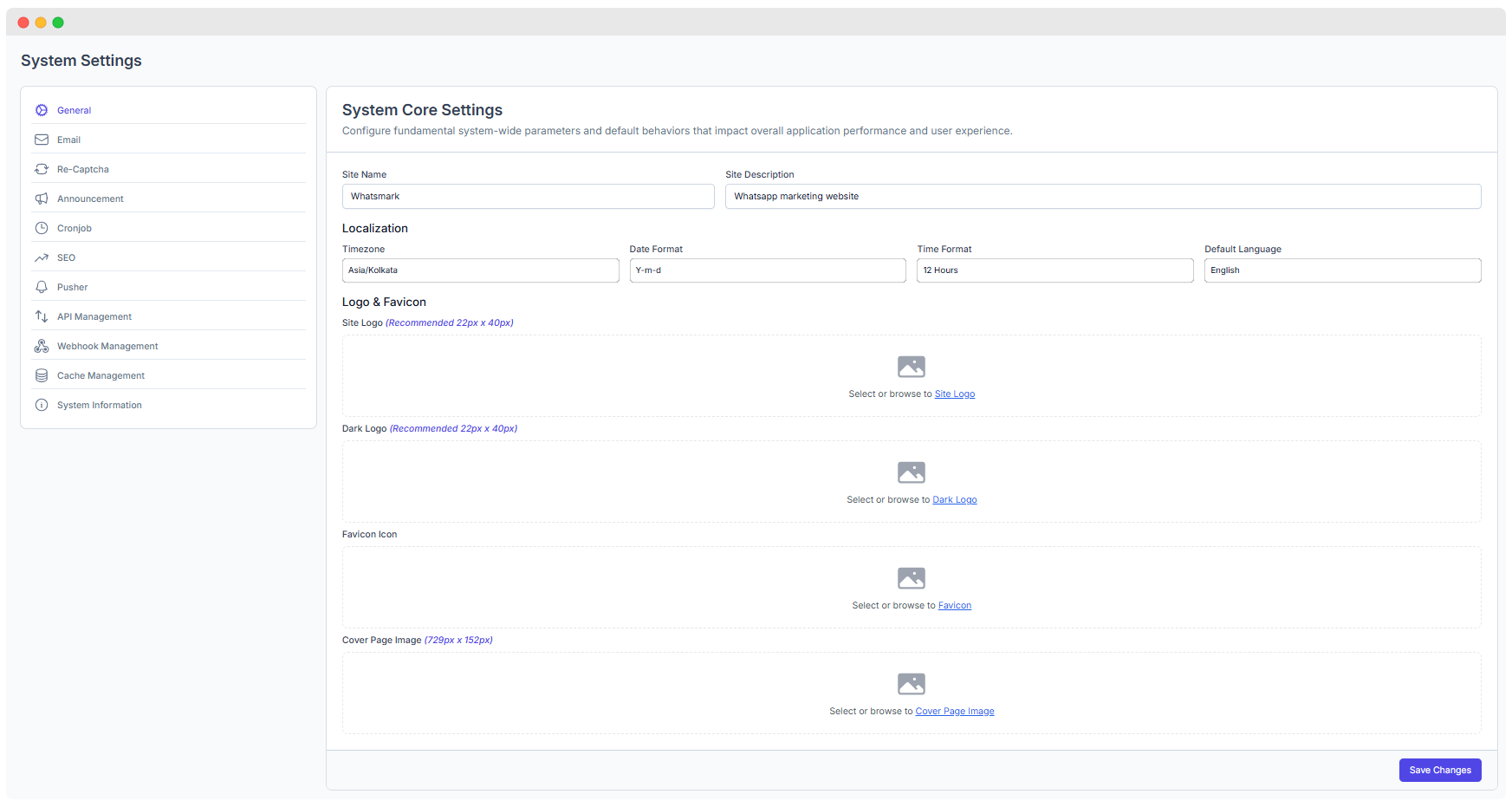Select the clock icon next to Cronjob
1512x807 pixels.
point(42,228)
